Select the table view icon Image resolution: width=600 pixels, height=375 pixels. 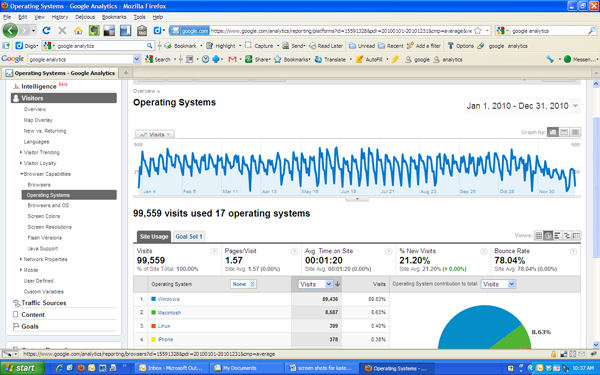(538, 235)
